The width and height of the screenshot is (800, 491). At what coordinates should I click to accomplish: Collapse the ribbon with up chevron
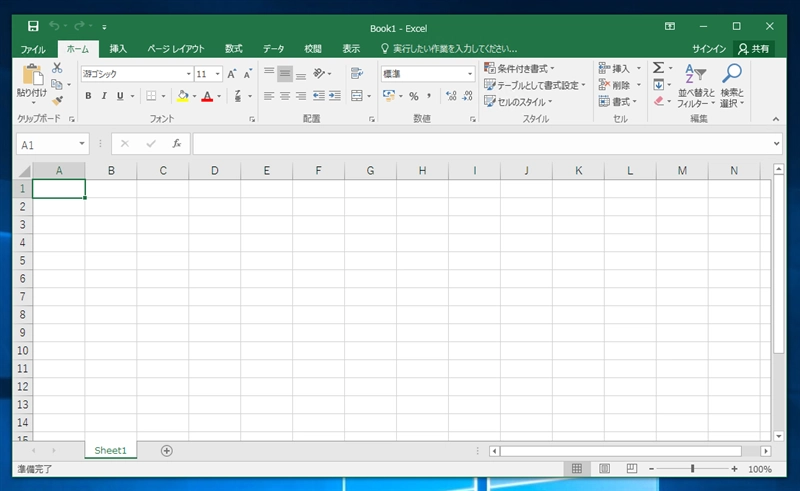point(776,119)
